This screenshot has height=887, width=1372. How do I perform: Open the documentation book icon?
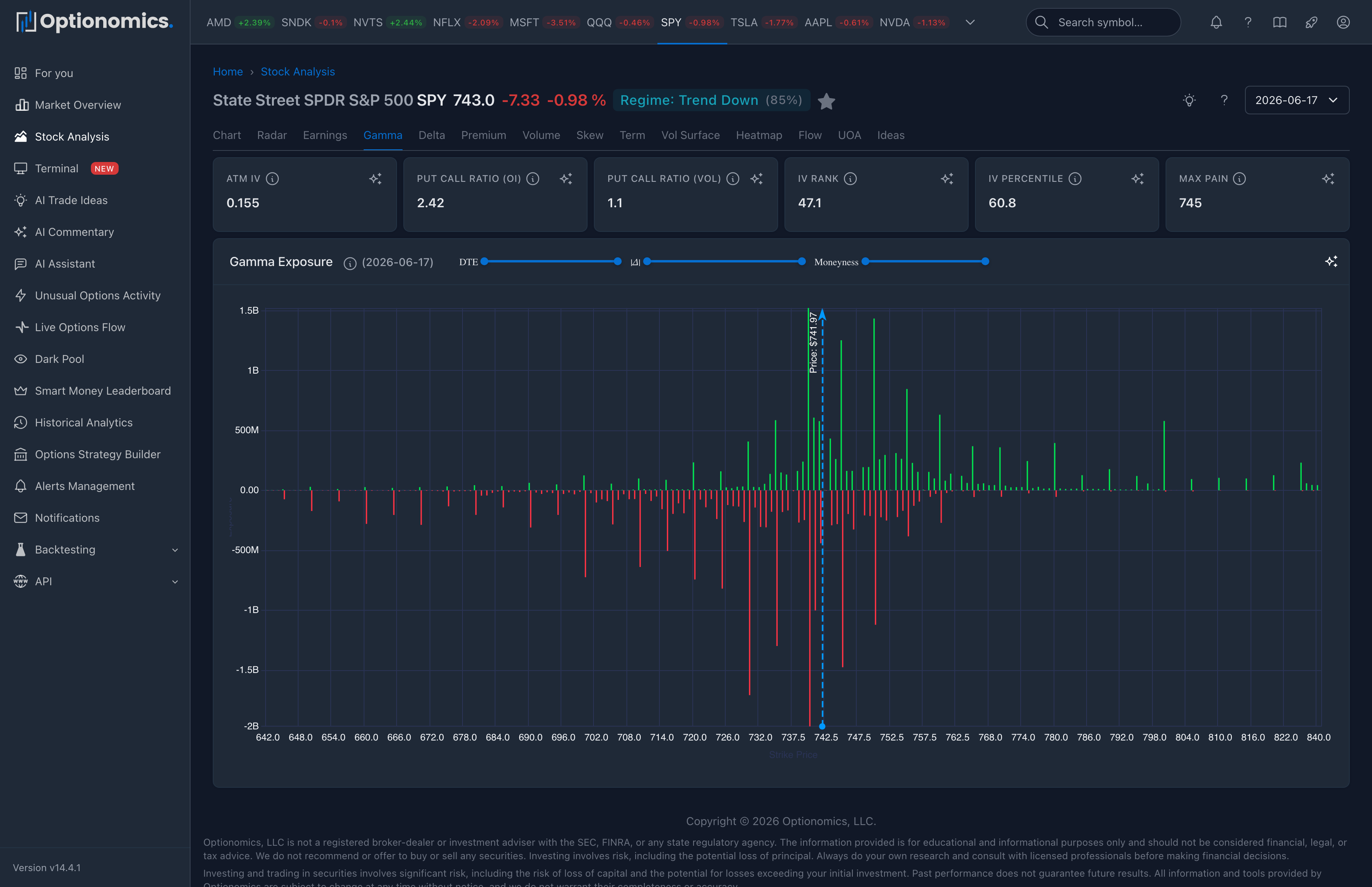tap(1280, 23)
